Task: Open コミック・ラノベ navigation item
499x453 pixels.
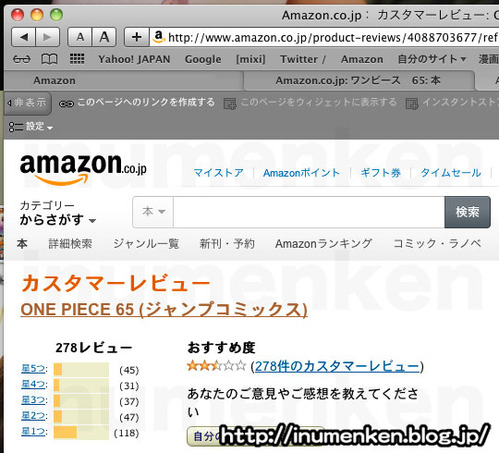Action: pos(437,244)
